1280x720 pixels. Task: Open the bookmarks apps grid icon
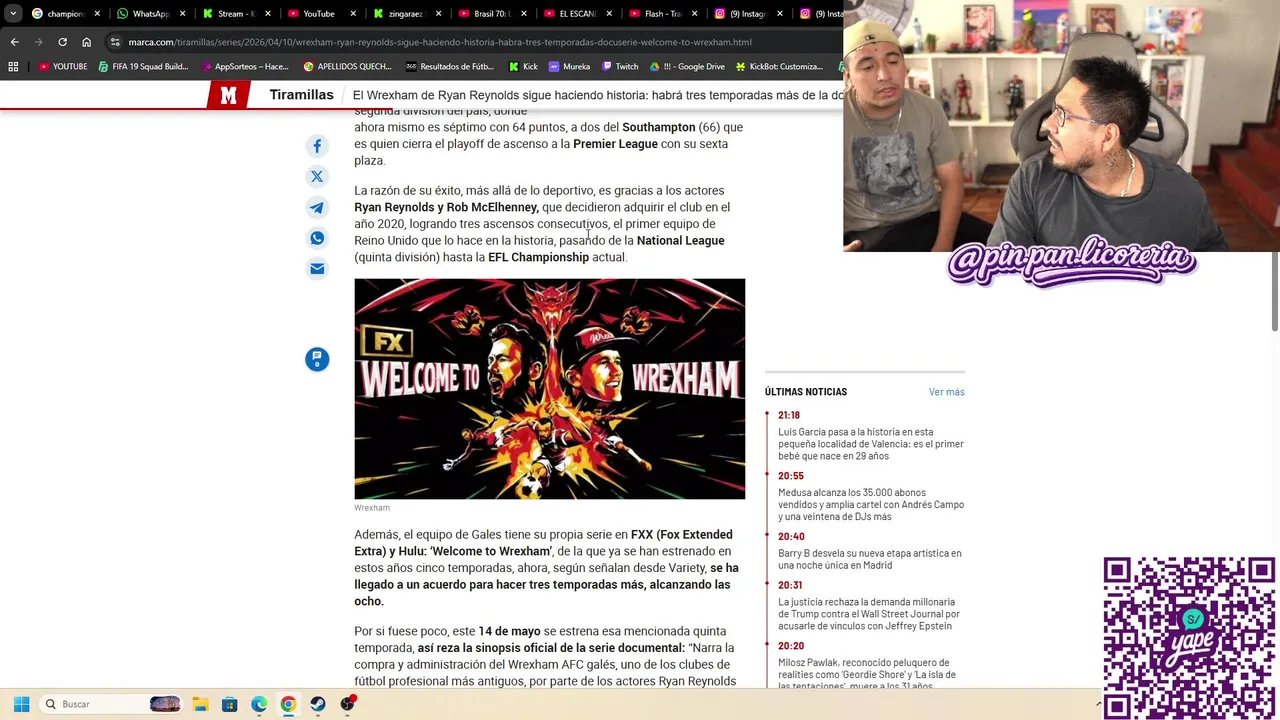click(x=13, y=67)
